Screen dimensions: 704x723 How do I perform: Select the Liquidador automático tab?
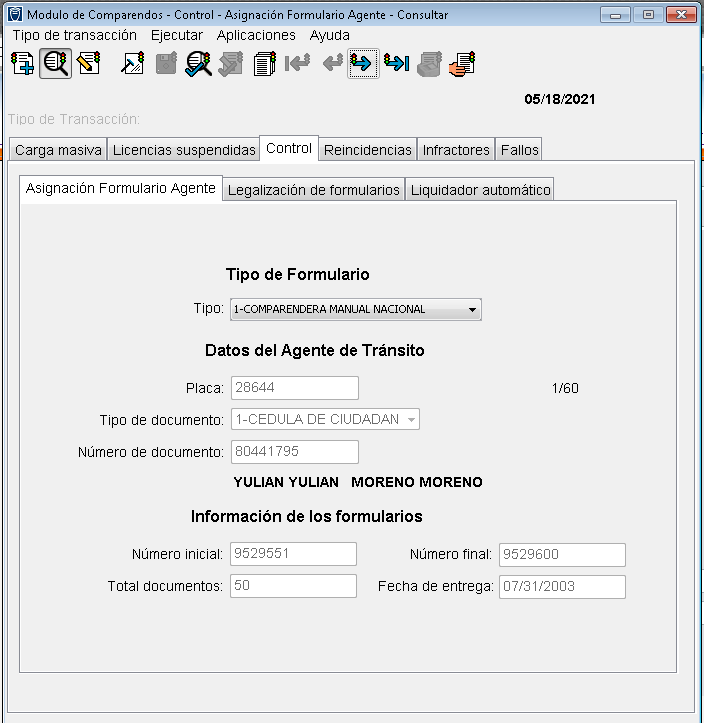click(x=480, y=190)
